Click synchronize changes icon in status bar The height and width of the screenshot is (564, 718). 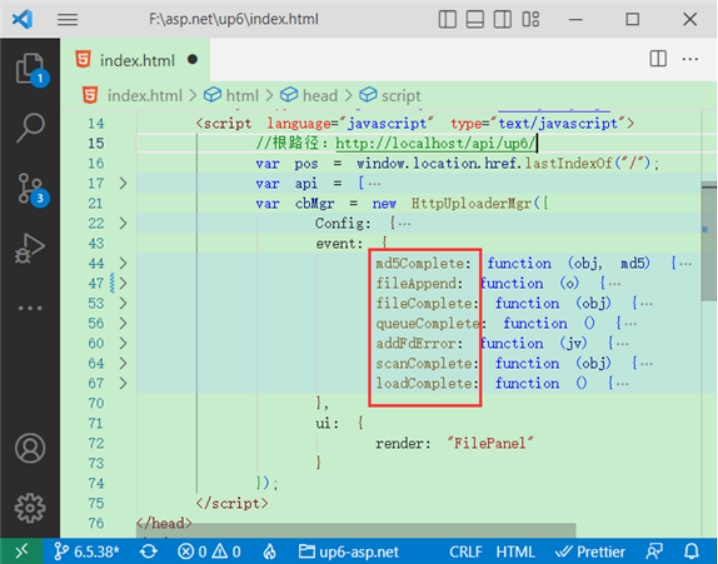(x=148, y=551)
